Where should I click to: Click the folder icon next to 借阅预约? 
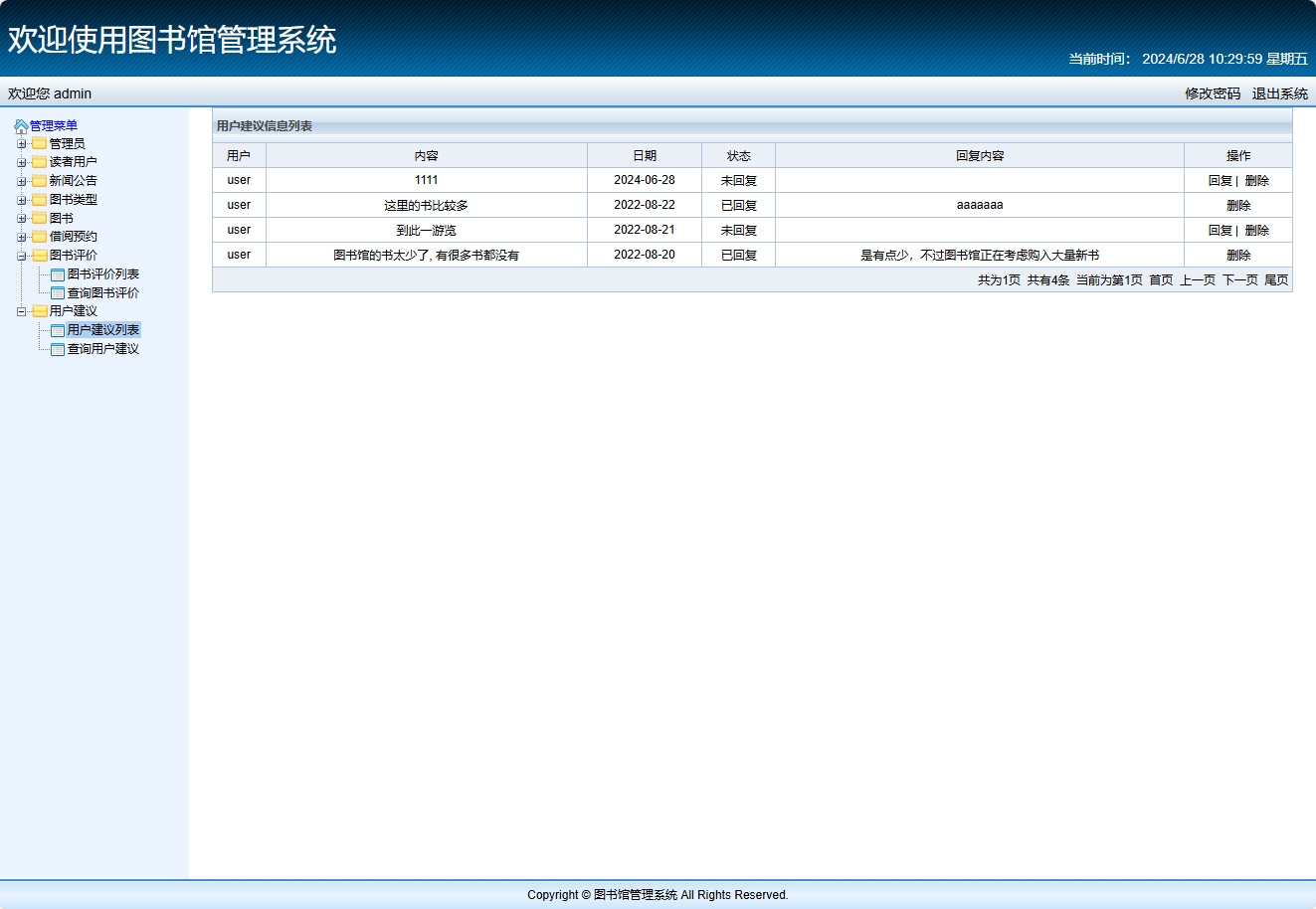point(40,237)
